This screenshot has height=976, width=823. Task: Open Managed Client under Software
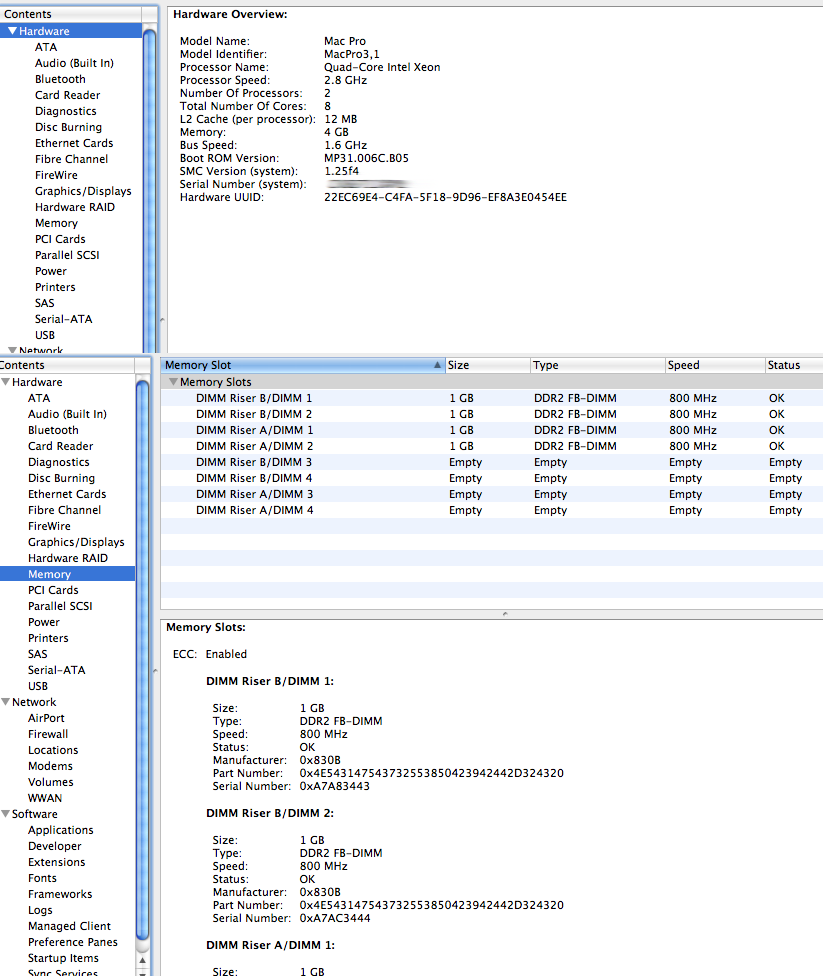coord(69,926)
